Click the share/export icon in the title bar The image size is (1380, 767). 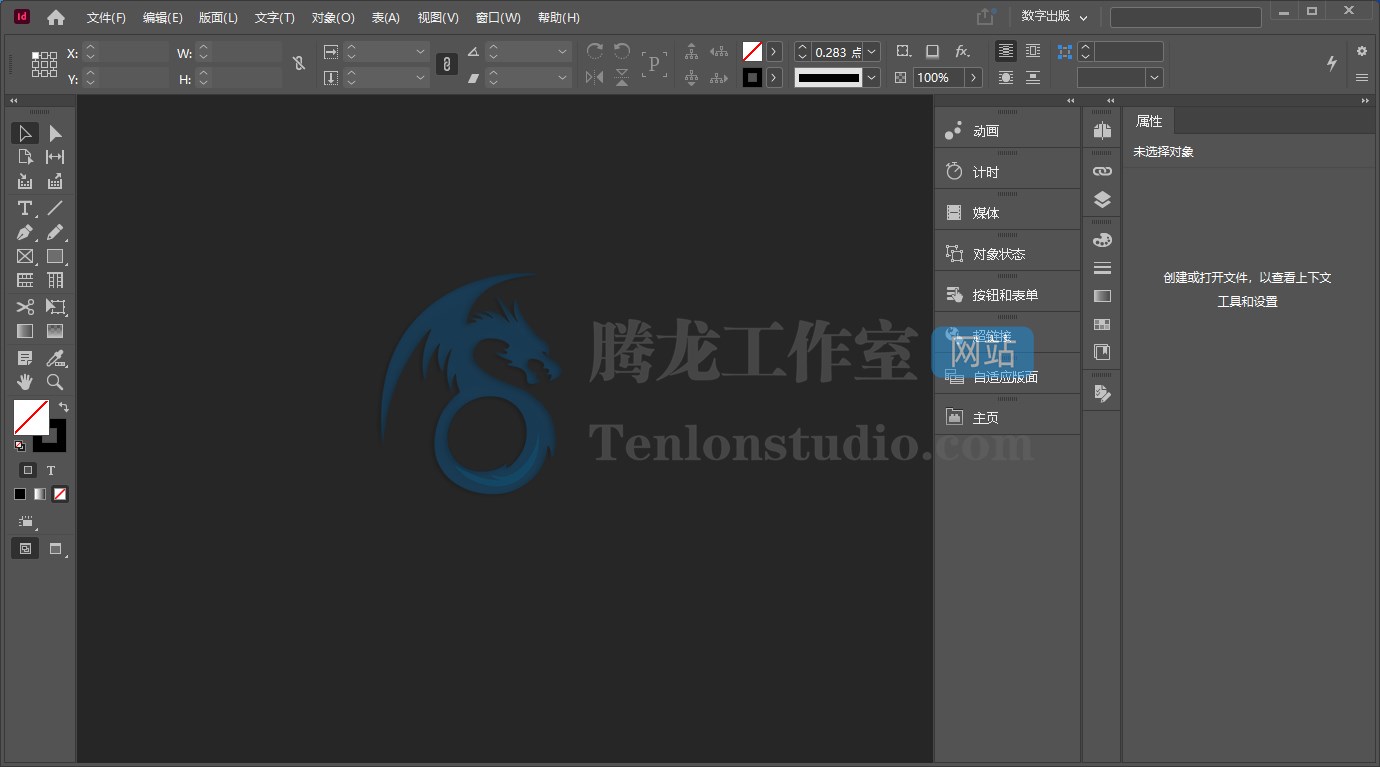pos(986,17)
